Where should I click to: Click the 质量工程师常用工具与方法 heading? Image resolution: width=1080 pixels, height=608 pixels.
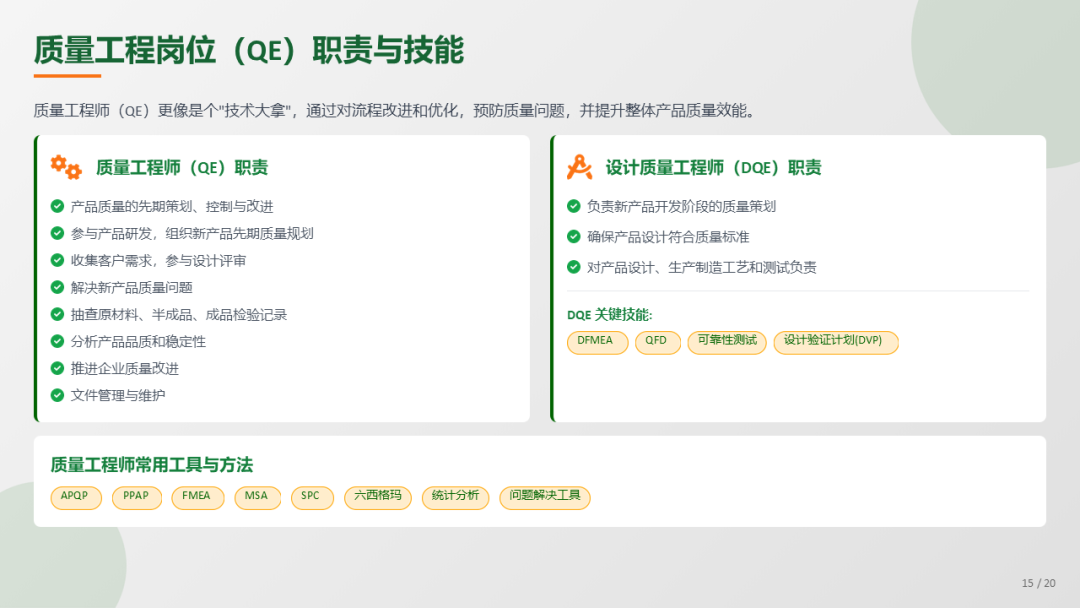(x=152, y=465)
